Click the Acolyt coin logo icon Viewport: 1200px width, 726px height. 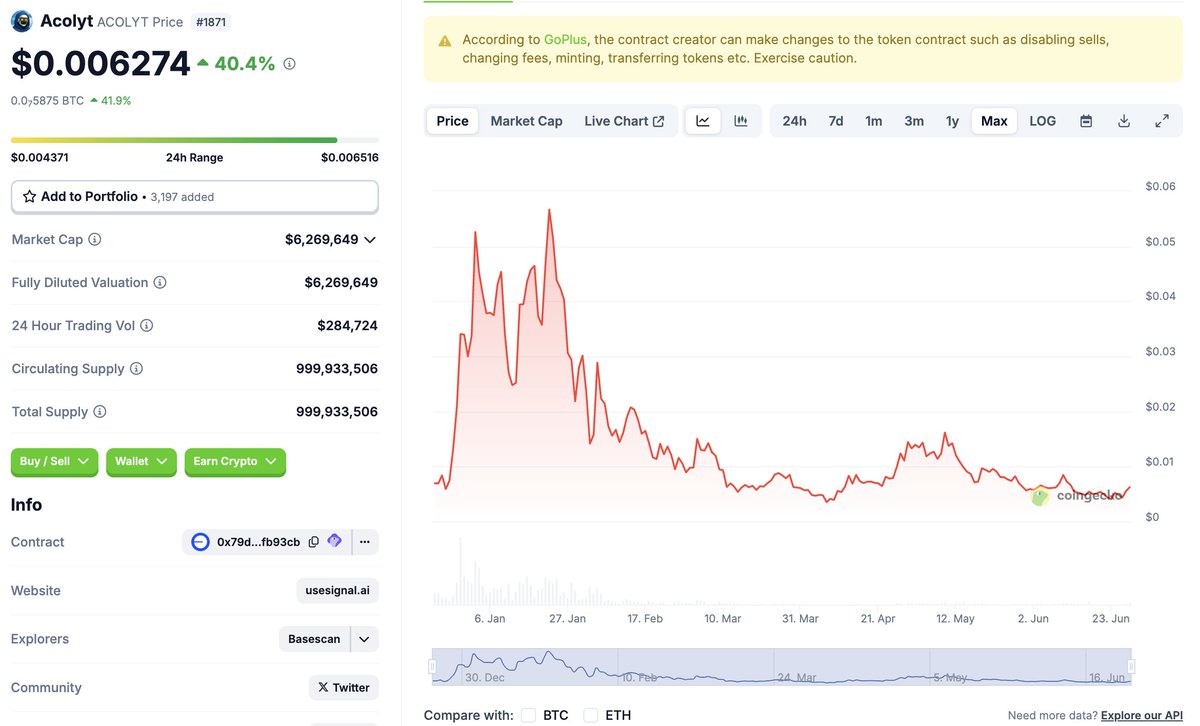coord(22,21)
